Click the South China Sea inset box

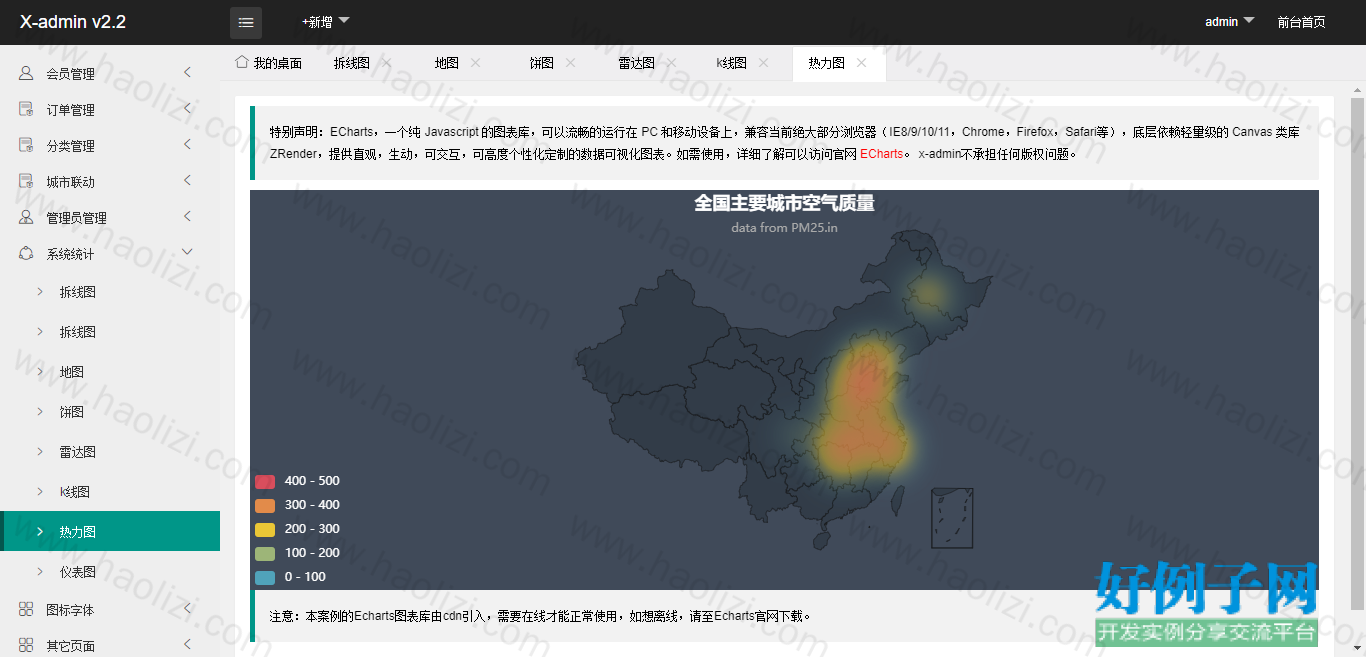pos(952,518)
